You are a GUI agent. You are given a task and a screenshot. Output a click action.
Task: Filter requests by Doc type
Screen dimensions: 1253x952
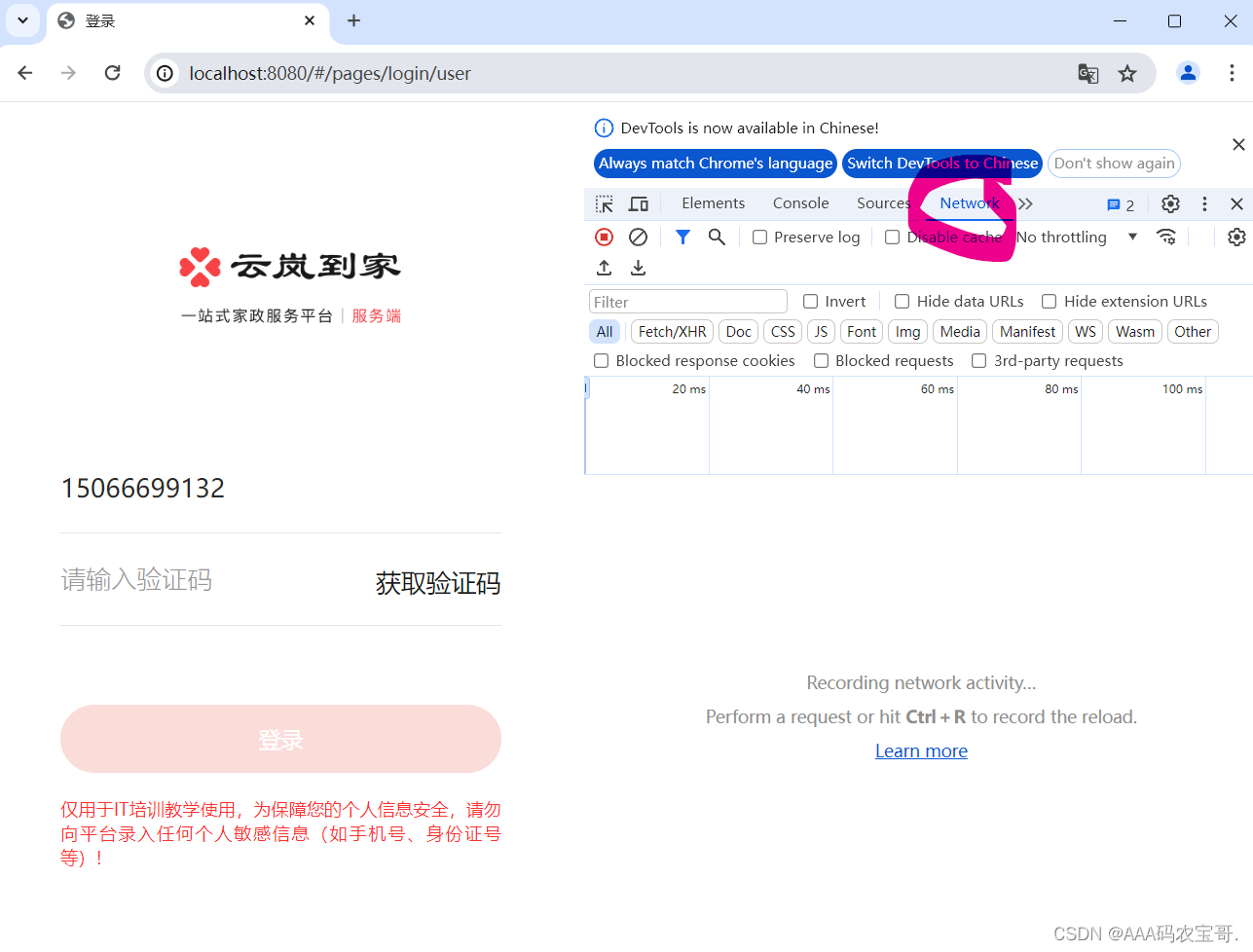tap(739, 332)
